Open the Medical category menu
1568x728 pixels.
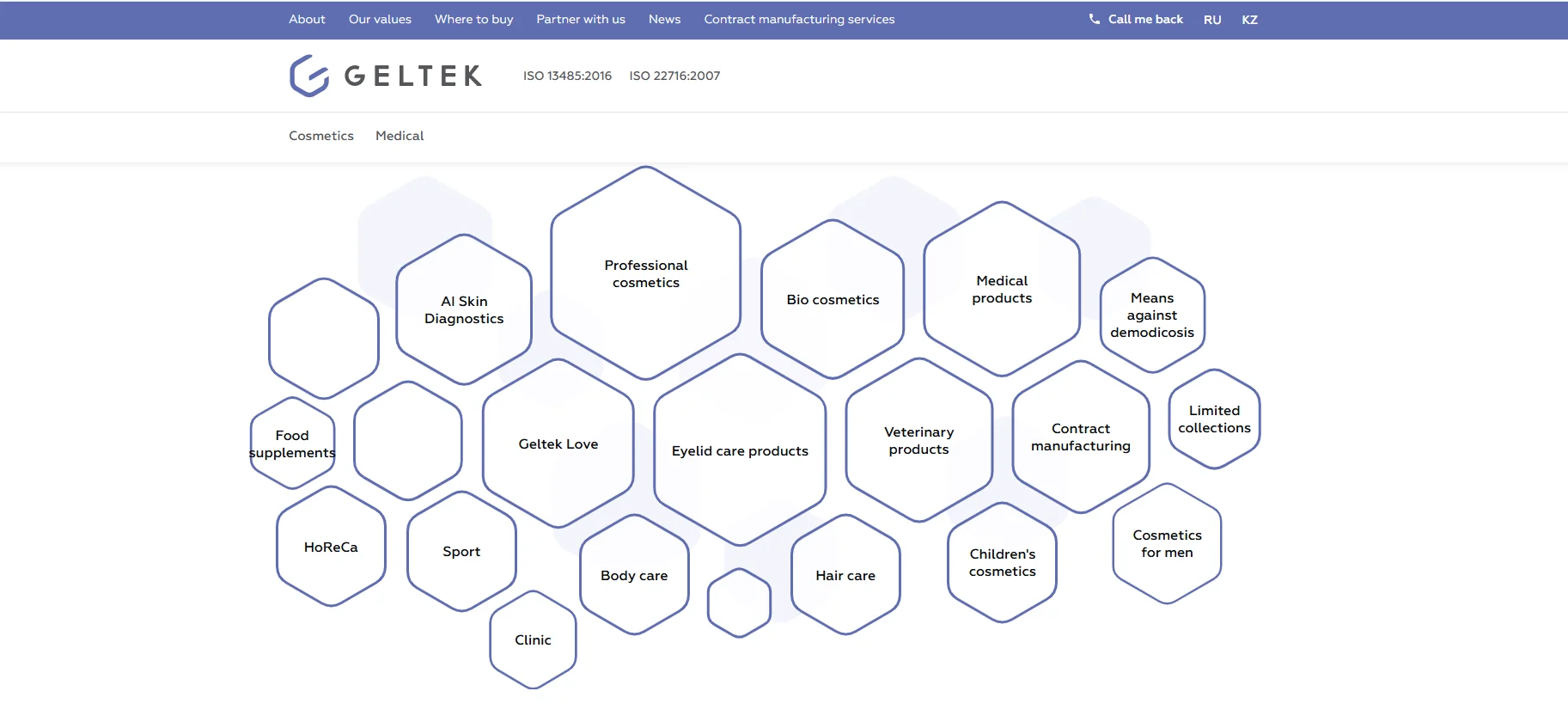(400, 136)
